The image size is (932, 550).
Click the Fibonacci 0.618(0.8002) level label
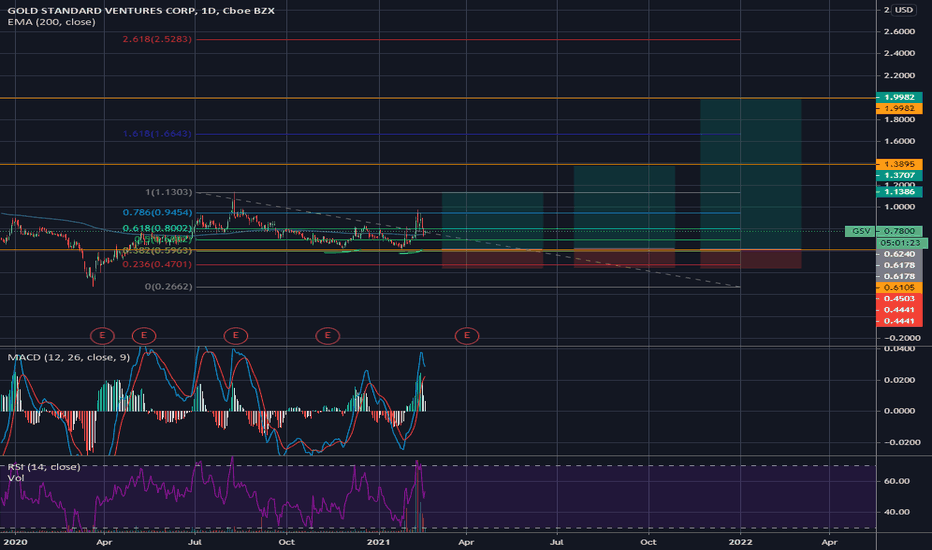click(158, 228)
